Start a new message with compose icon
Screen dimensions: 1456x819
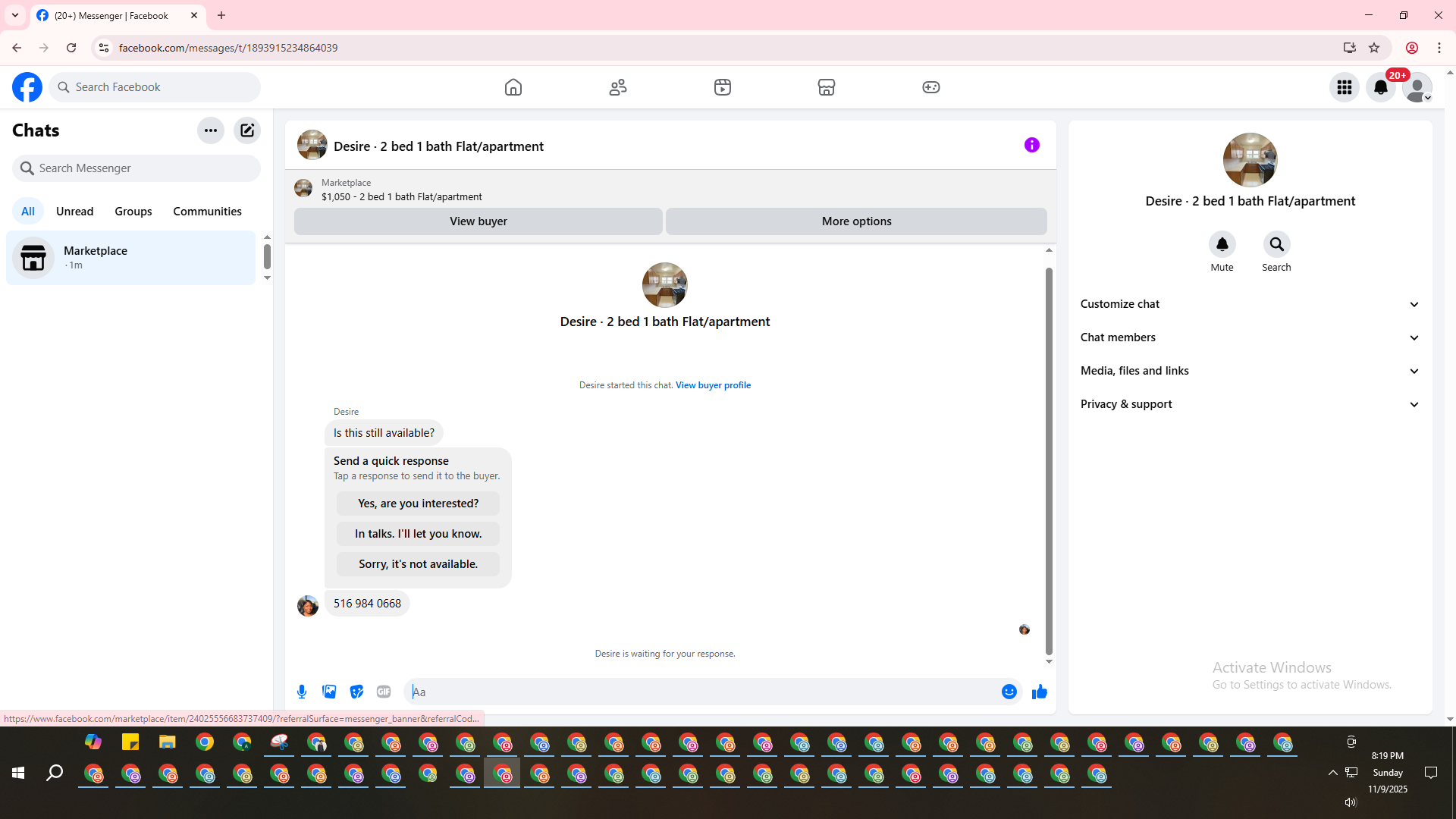pyautogui.click(x=247, y=130)
